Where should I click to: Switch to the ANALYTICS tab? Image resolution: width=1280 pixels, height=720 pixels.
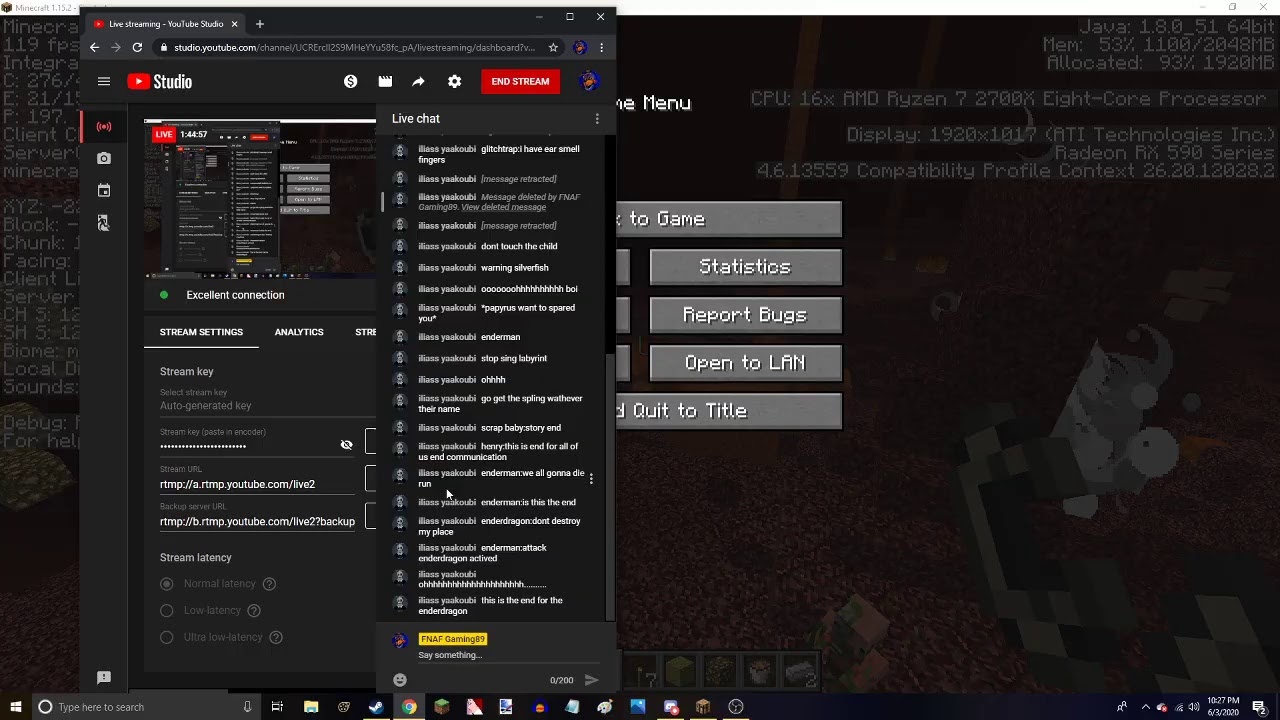pyautogui.click(x=299, y=332)
